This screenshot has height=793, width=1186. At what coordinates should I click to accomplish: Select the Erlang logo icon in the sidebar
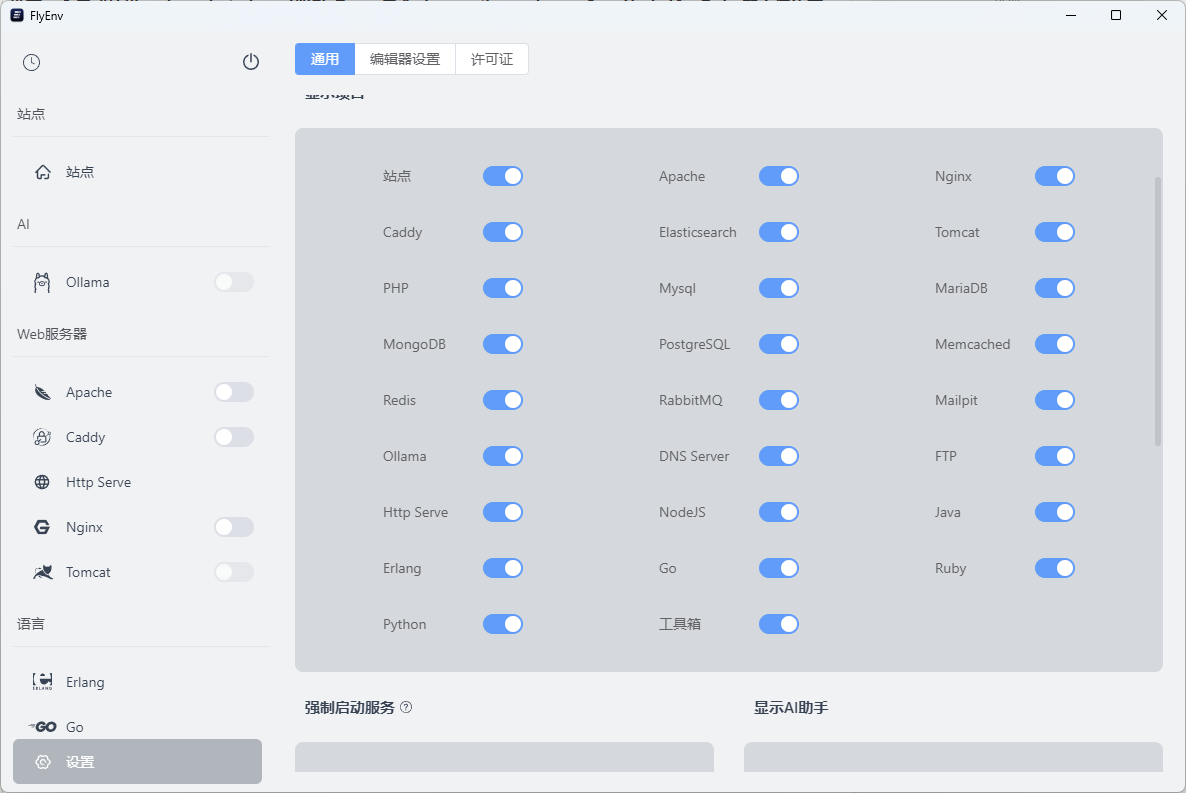[x=42, y=682]
